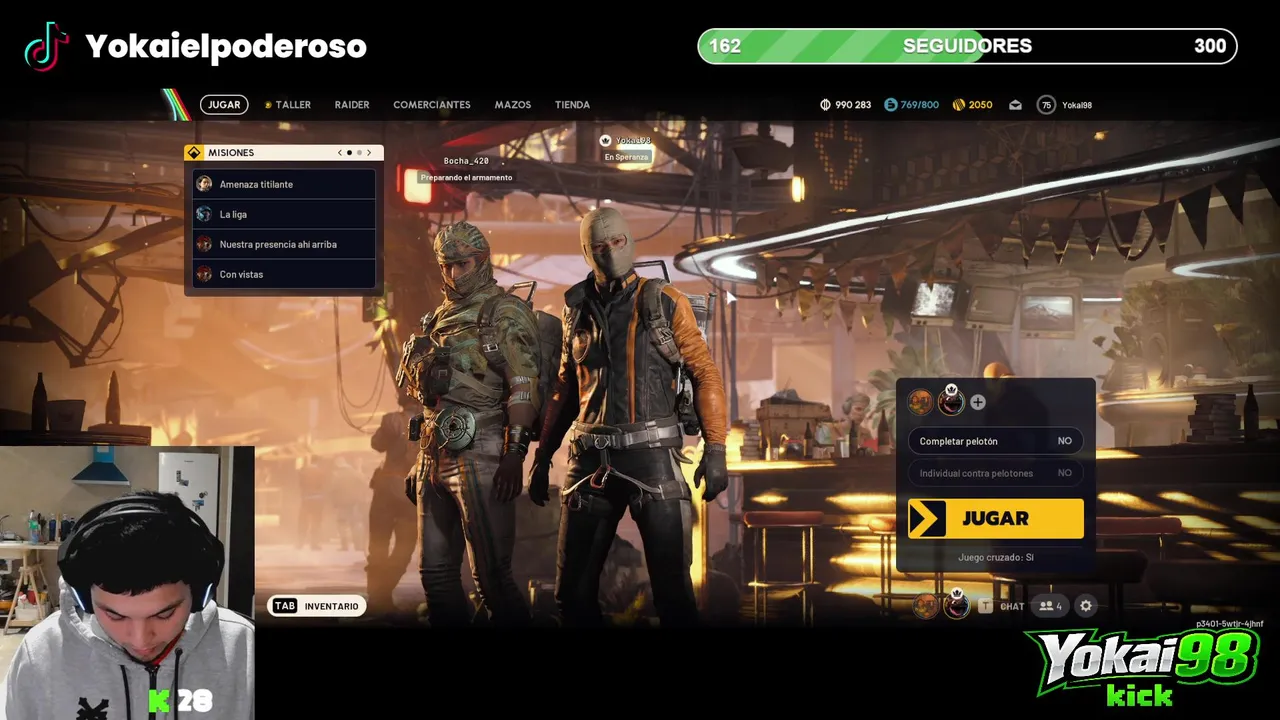Go to the MAZOS tab
1280x720 pixels.
(513, 104)
